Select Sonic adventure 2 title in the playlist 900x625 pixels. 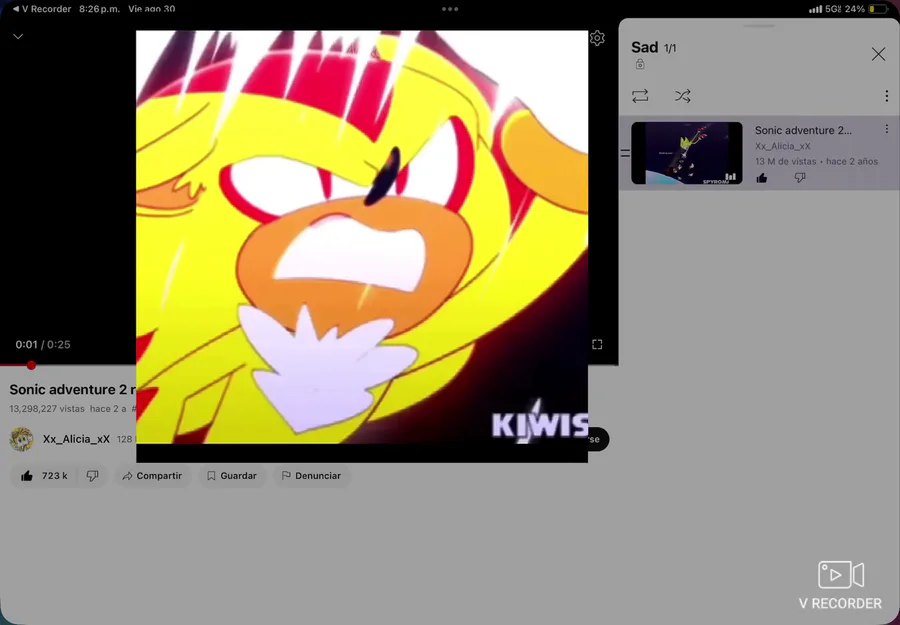803,130
